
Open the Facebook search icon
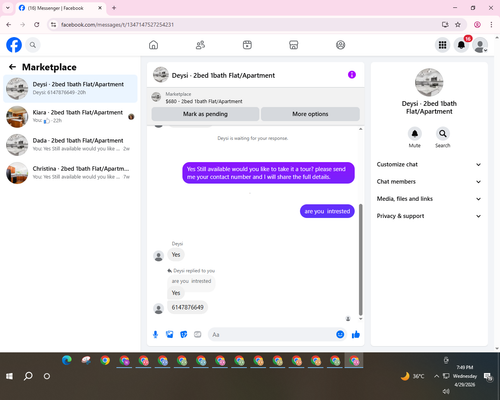pos(33,45)
